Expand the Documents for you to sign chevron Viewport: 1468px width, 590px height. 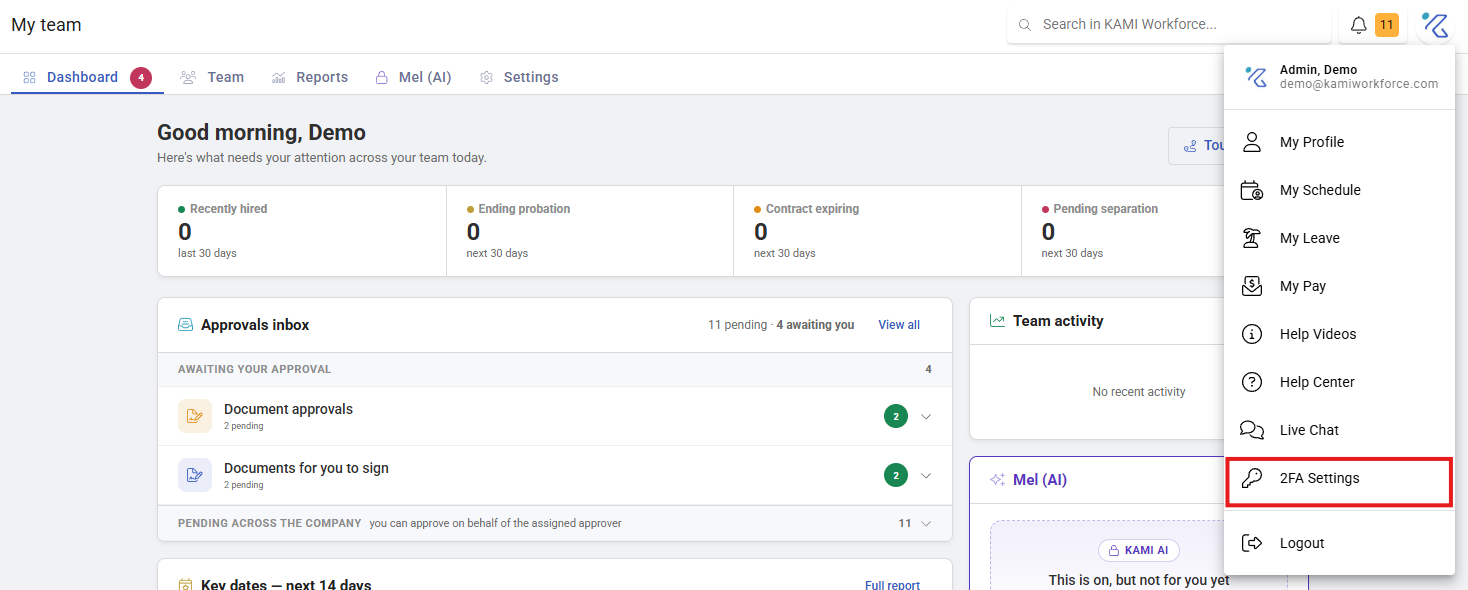pos(926,476)
